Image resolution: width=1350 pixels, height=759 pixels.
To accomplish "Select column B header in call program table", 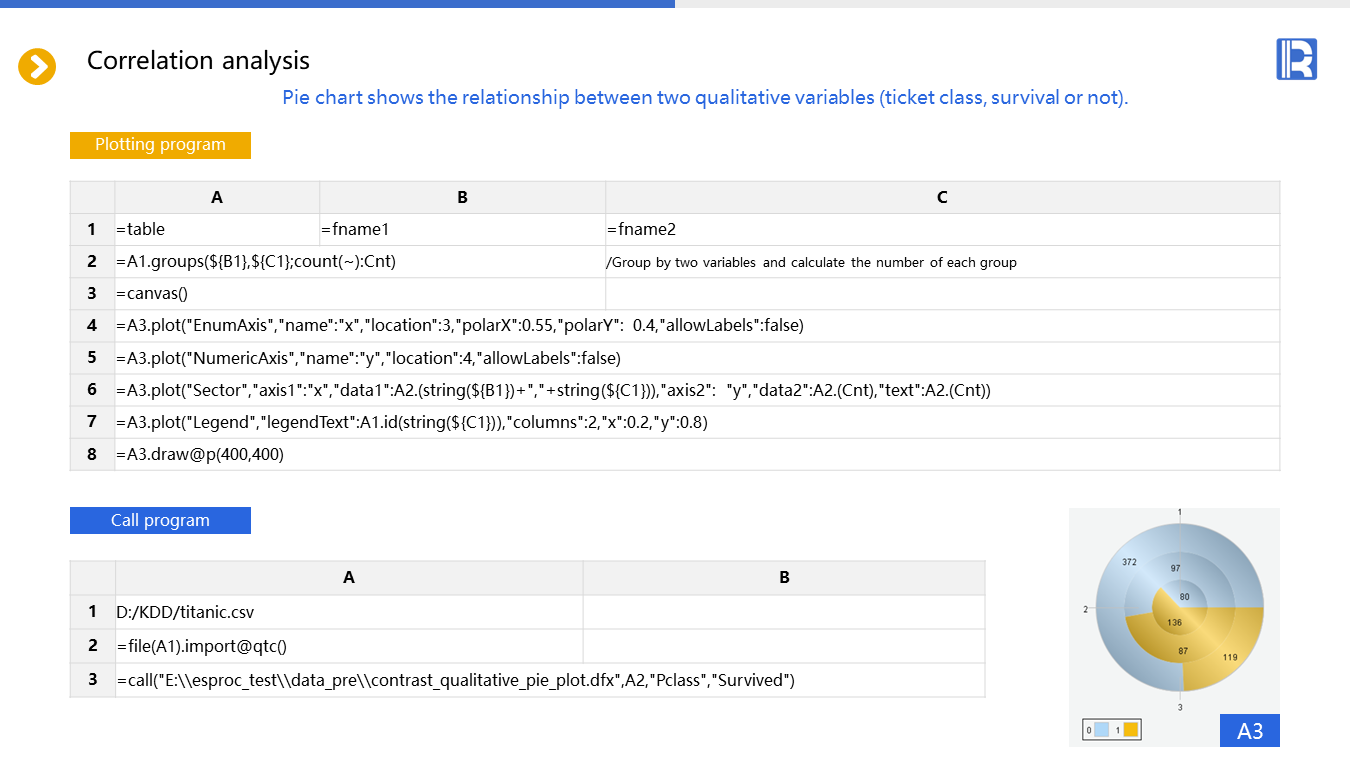I will [784, 577].
